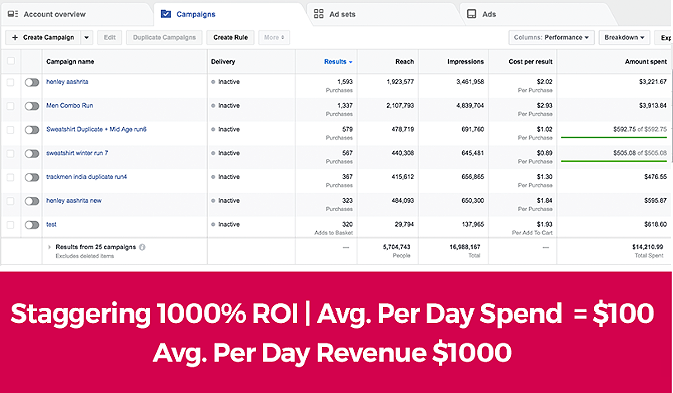Switch to the Ad sets tab
The height and width of the screenshot is (393, 673).
coord(383,14)
